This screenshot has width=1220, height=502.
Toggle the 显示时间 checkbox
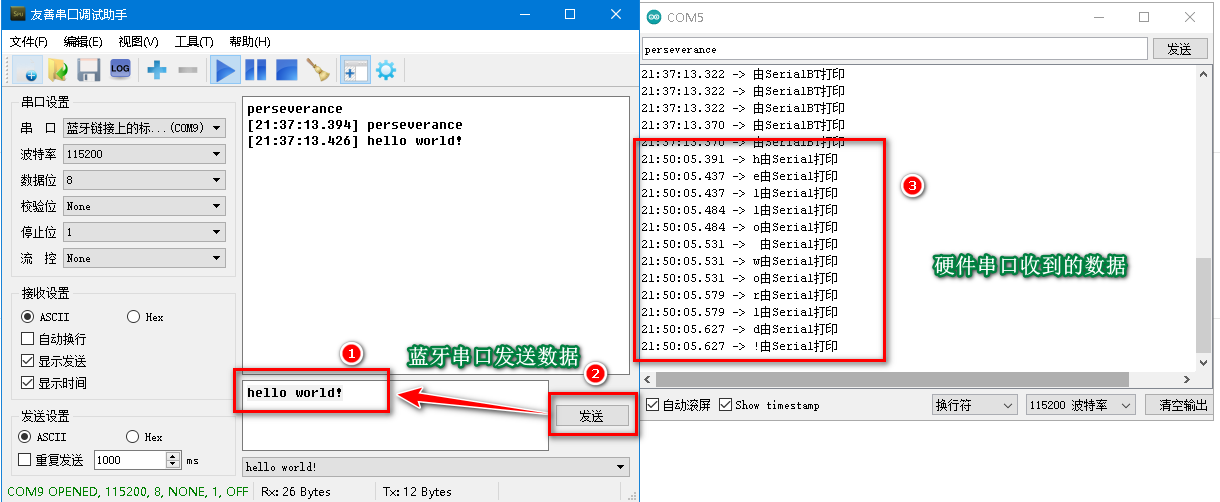click(x=27, y=383)
